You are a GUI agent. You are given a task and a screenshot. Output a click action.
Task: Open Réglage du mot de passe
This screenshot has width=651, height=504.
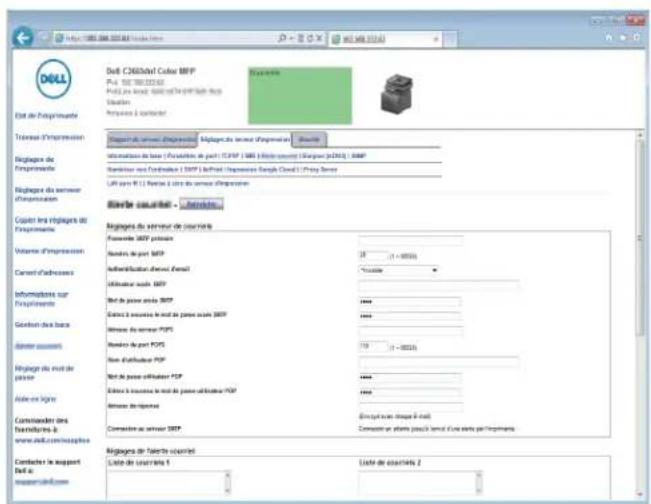pyautogui.click(x=44, y=373)
